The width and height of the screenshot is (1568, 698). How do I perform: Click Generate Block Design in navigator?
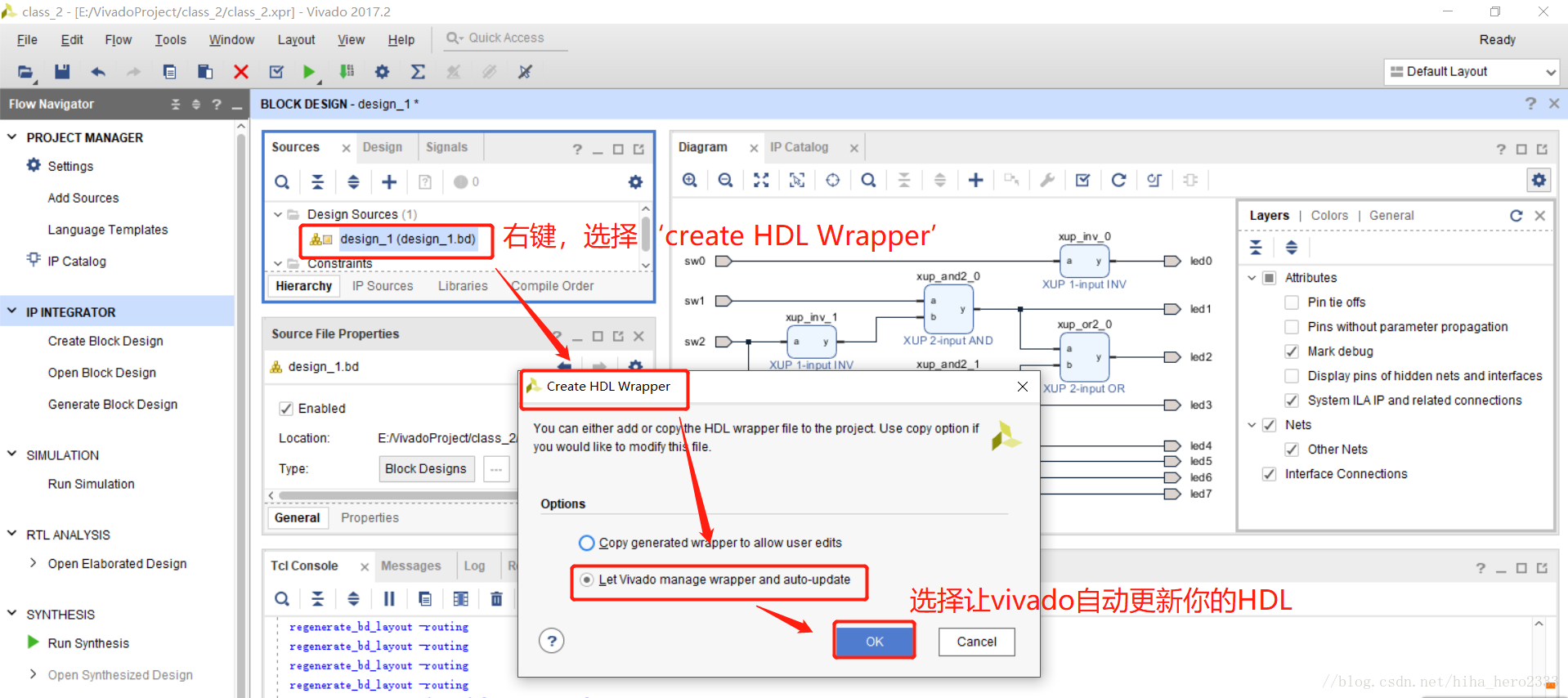tap(113, 405)
